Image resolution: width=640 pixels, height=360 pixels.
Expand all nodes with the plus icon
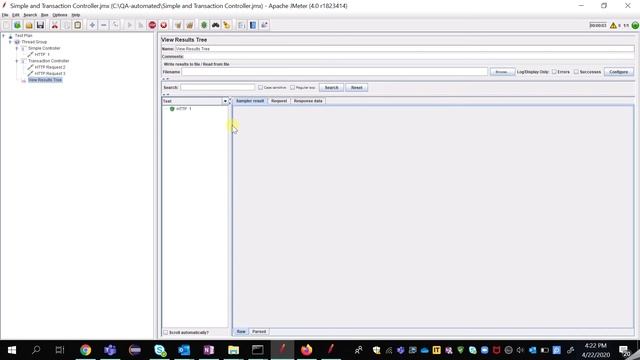(92, 25)
